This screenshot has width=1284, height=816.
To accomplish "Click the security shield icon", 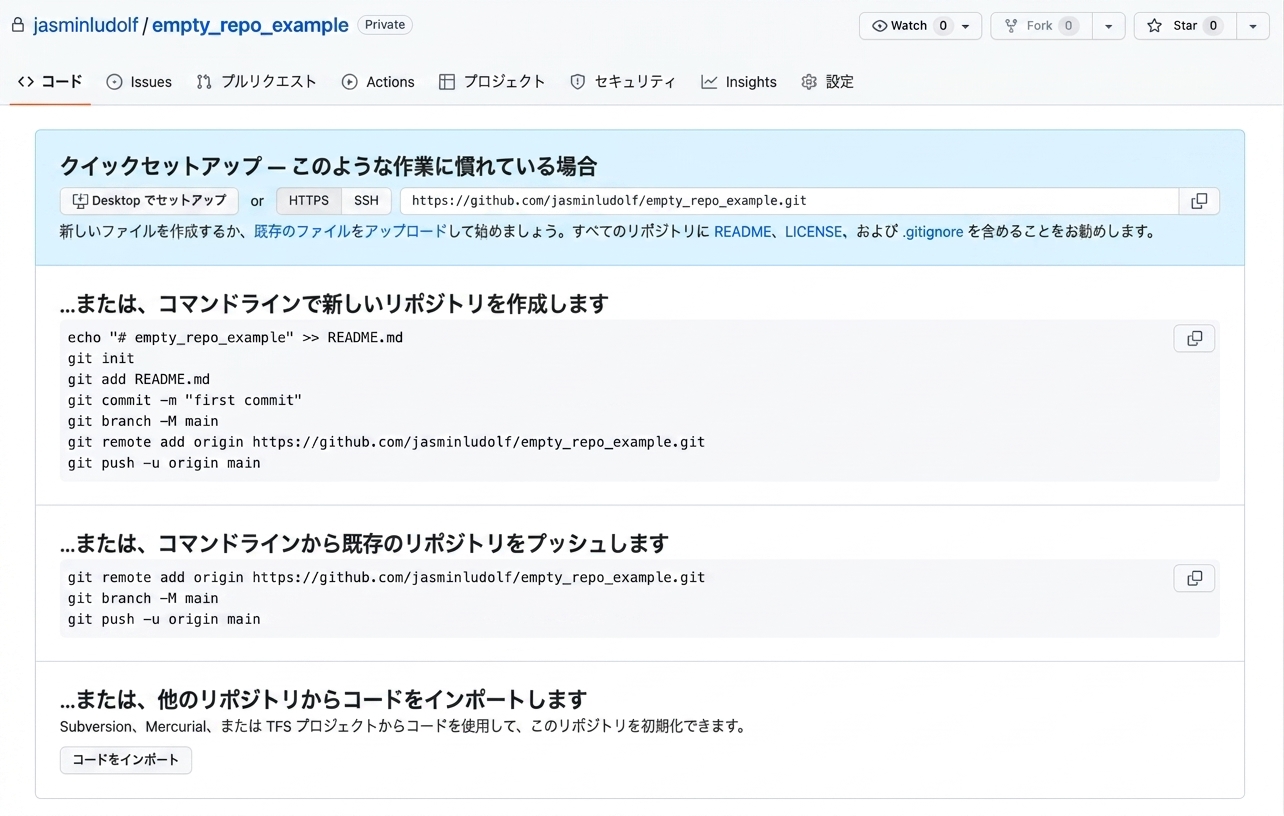I will tap(577, 82).
